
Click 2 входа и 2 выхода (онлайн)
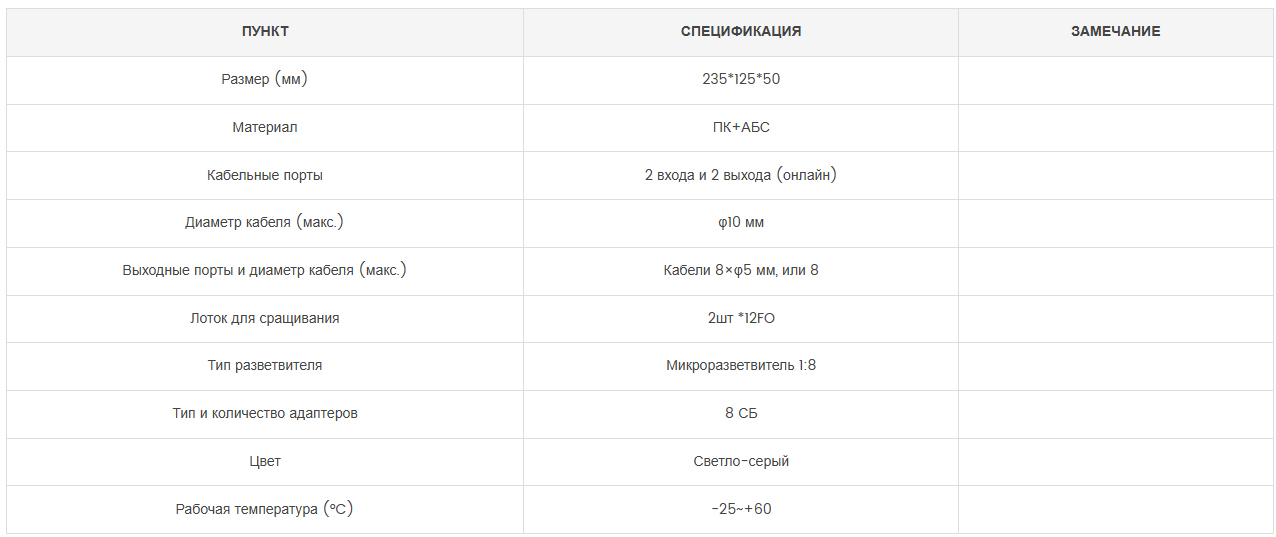(741, 175)
